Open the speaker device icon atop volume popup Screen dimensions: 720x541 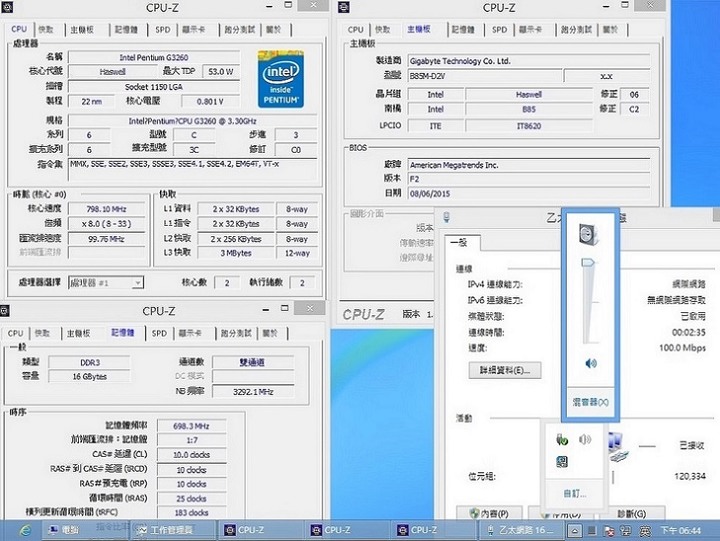pos(589,234)
